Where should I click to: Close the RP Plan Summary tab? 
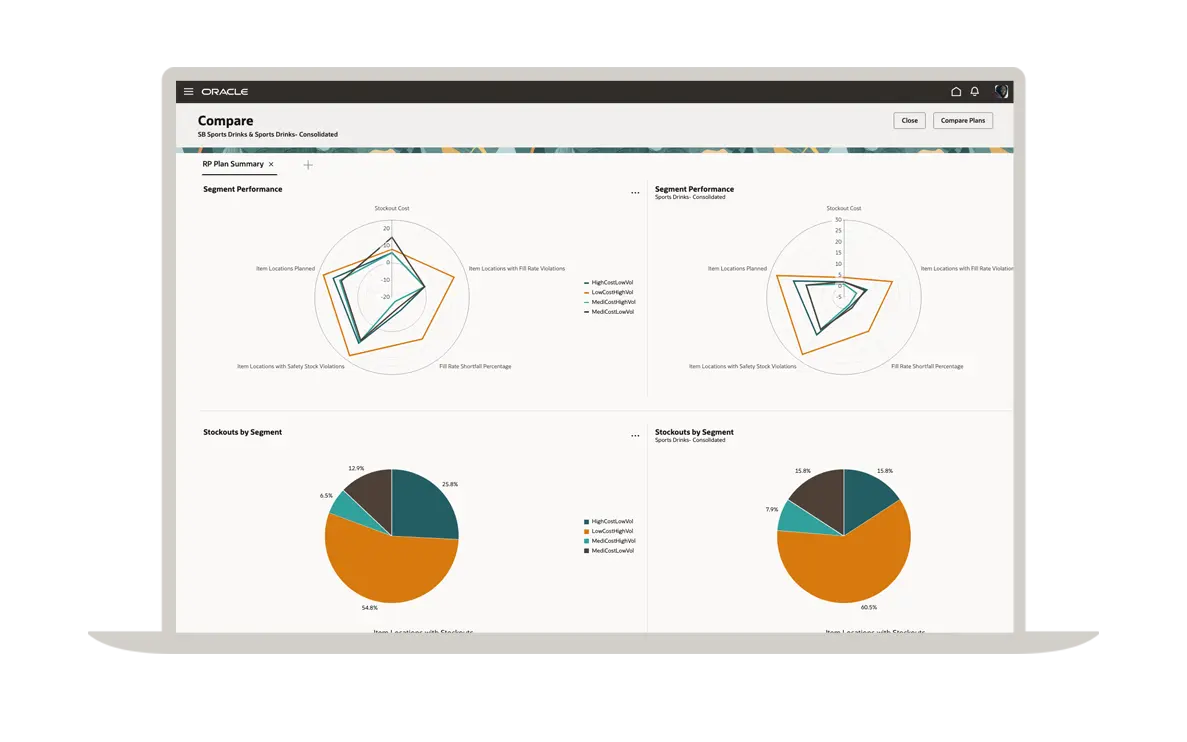271,164
